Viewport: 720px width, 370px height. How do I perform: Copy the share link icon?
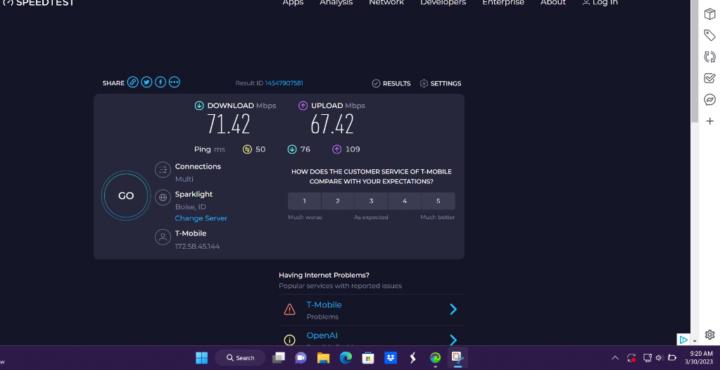(x=133, y=82)
